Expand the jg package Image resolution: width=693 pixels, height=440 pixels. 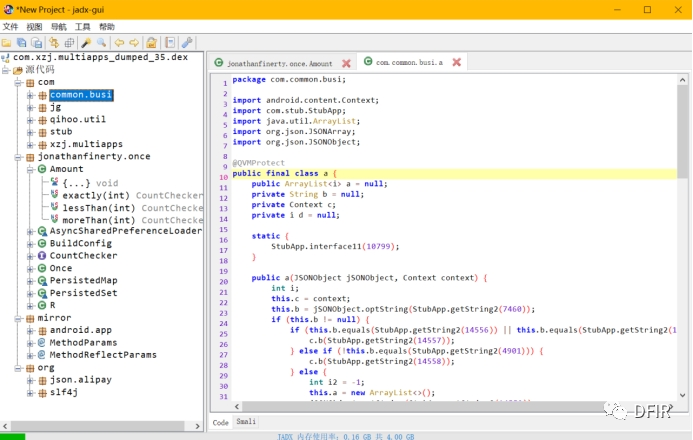point(30,107)
